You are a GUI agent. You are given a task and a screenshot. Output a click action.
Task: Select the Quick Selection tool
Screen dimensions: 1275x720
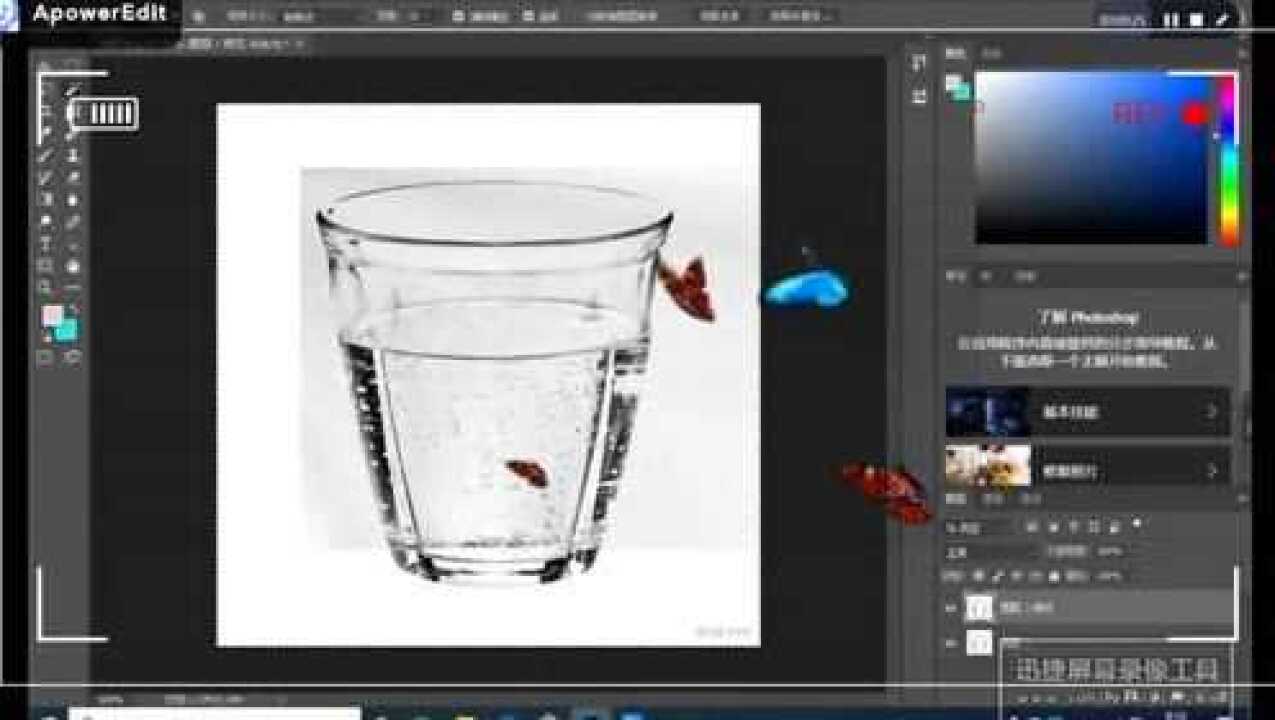73,89
